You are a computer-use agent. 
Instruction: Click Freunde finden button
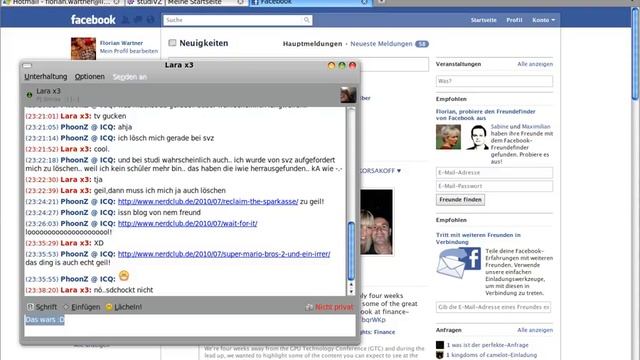[460, 200]
